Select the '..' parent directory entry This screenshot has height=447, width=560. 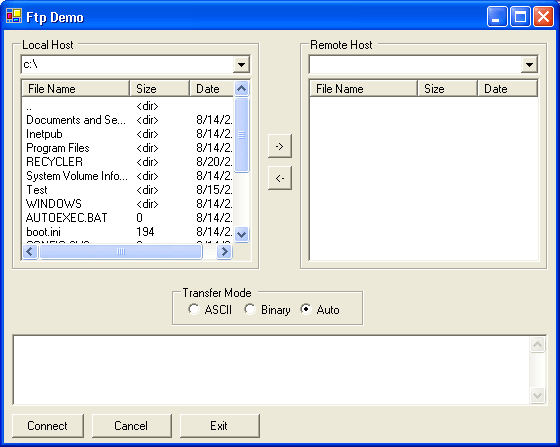click(x=29, y=106)
